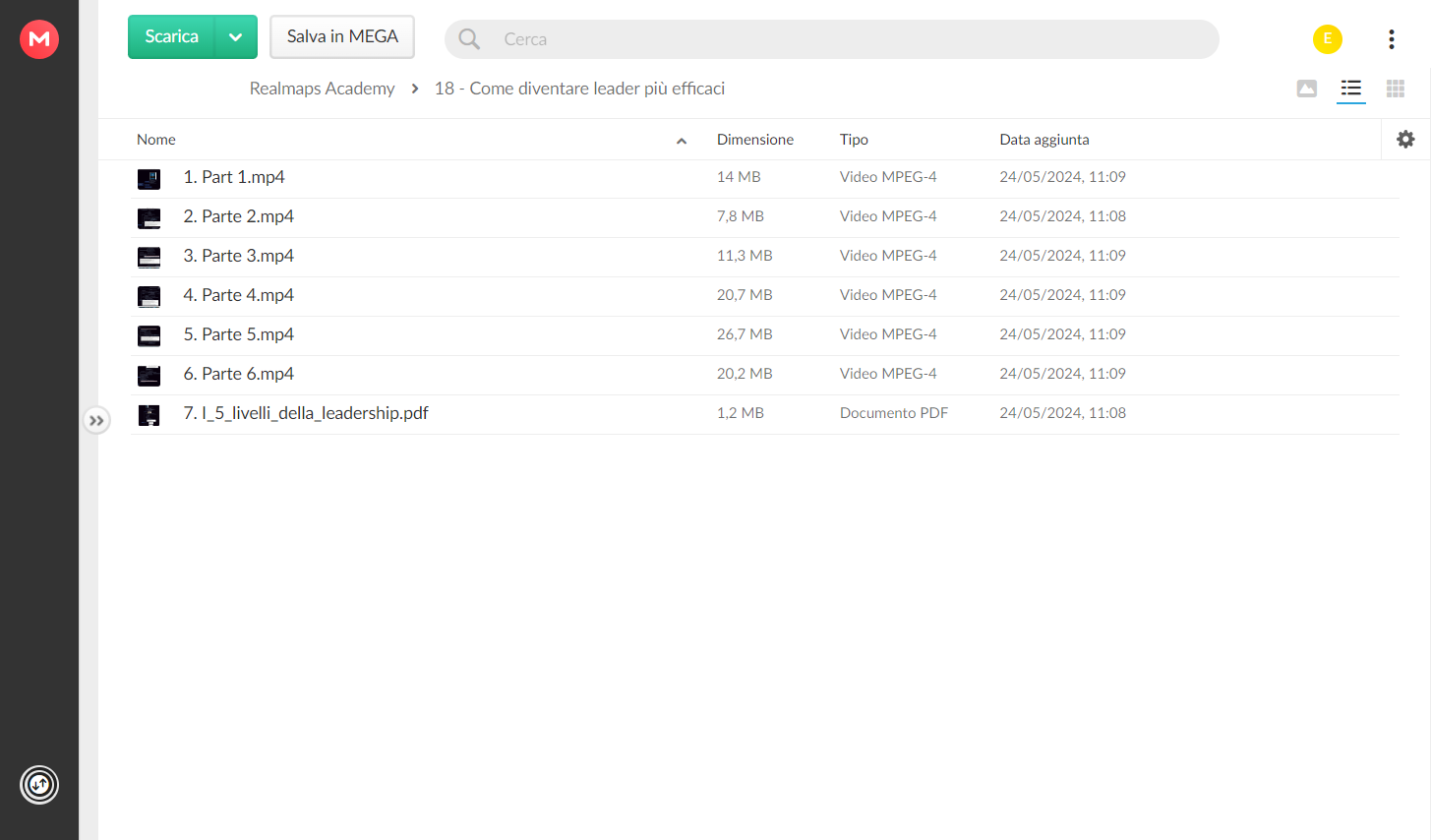Click thumbnail of 6. Parte 6.mp4

[149, 376]
